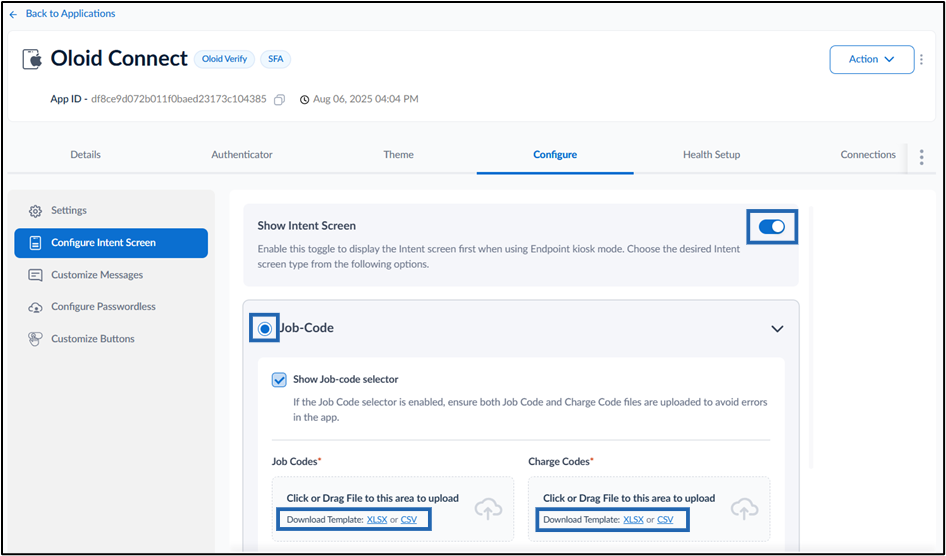This screenshot has height=556, width=946.
Task: Click the Charge Codes upload drop area
Action: coord(649,509)
